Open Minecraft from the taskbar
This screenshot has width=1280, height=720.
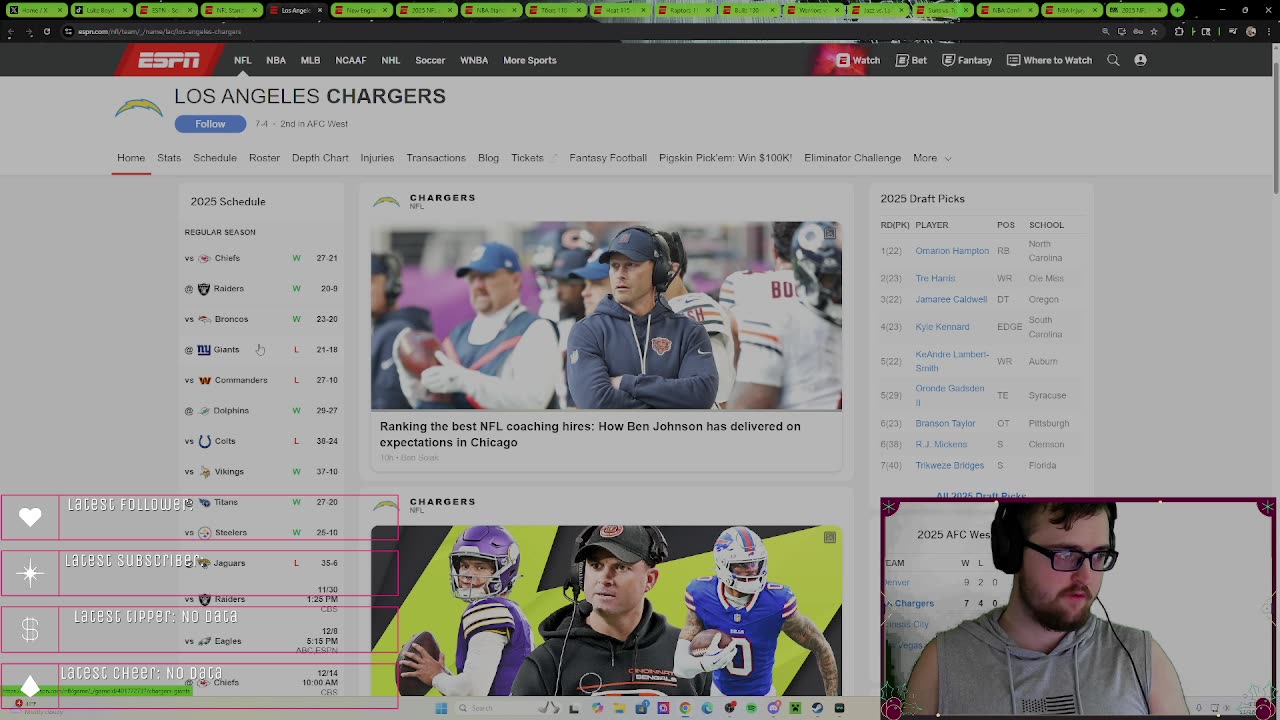tap(795, 708)
